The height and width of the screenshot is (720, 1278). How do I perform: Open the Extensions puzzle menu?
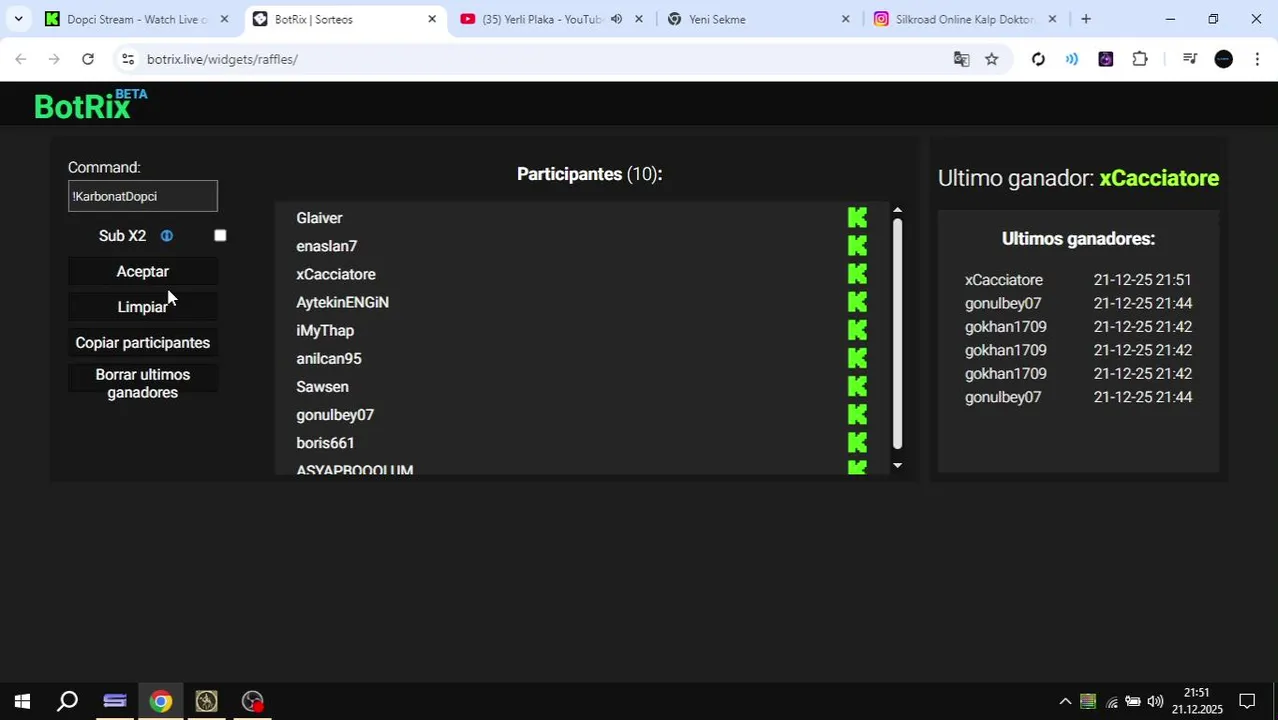tap(1140, 59)
